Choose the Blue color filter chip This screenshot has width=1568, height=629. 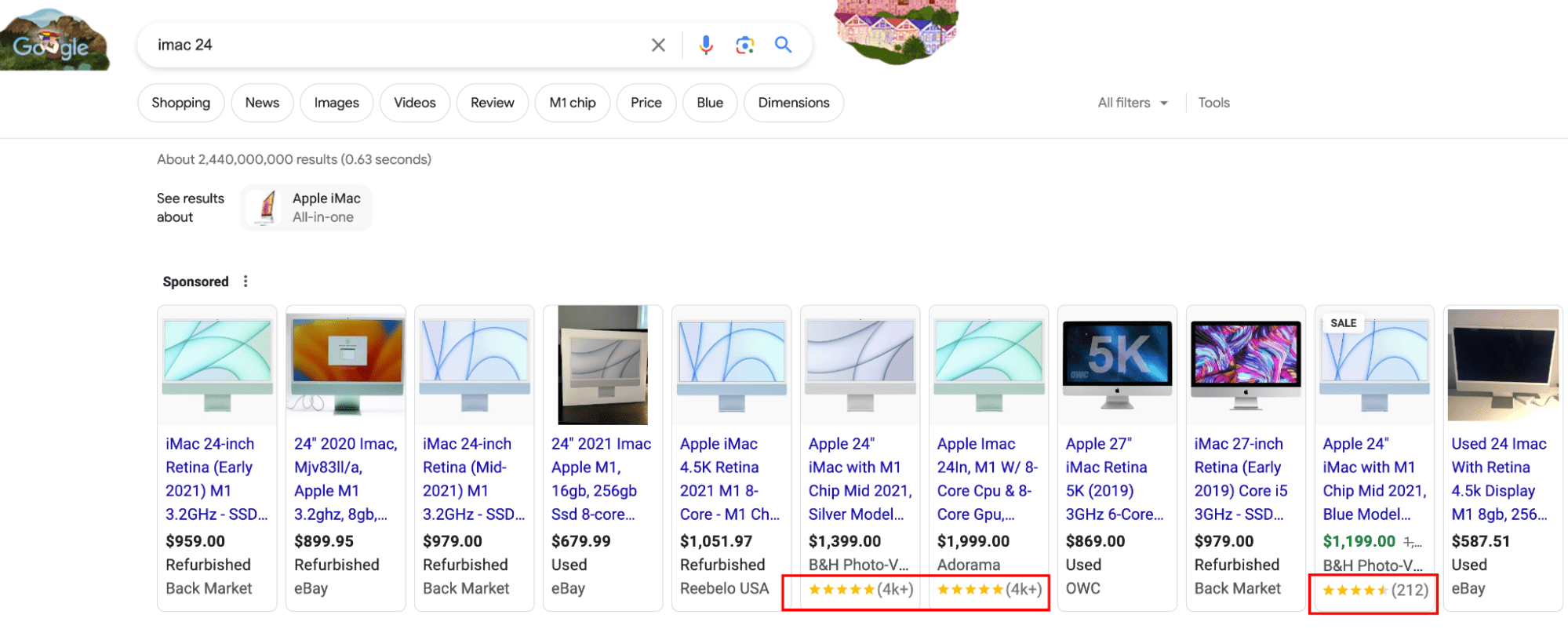(x=709, y=103)
